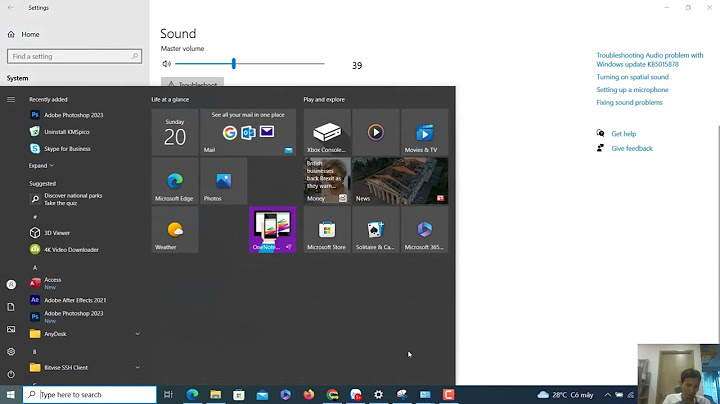This screenshot has height=404, width=720.
Task: Open Troubleshooting Audio problem with Windows update link
Action: [650, 60]
